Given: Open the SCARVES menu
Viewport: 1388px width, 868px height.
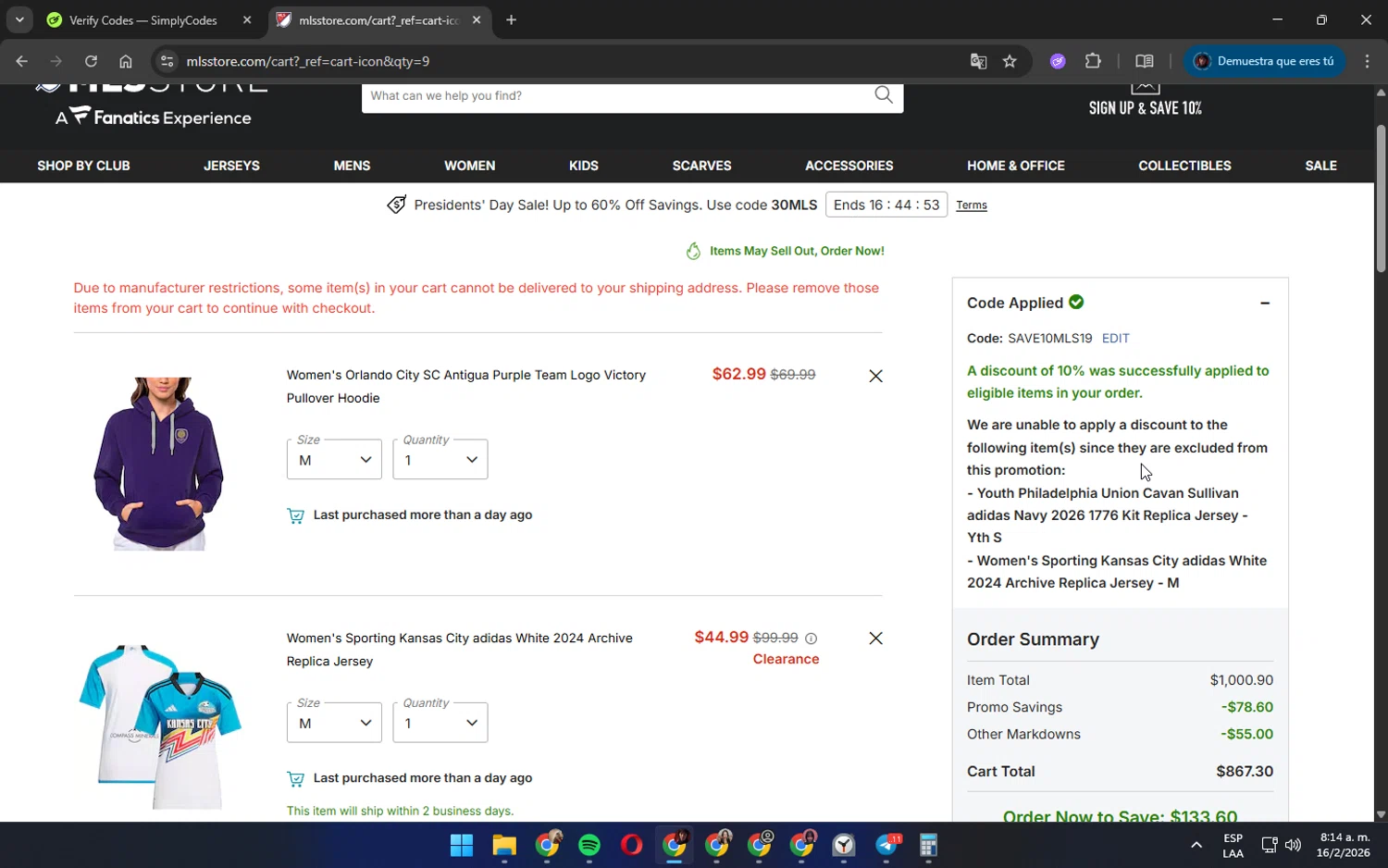Looking at the screenshot, I should coord(701,166).
